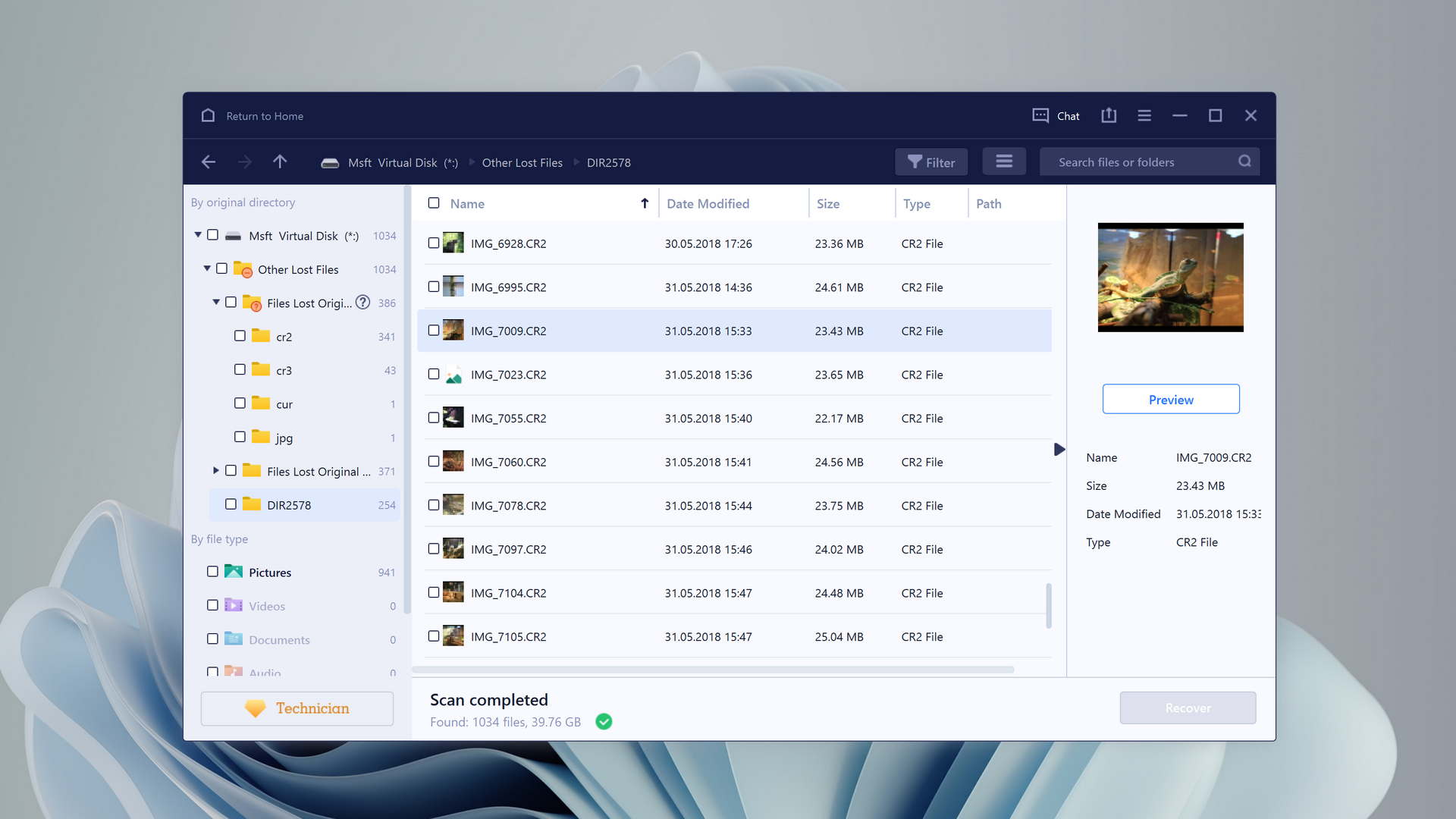Check the box for IMG_6928.CR2
1456x819 pixels.
(434, 243)
